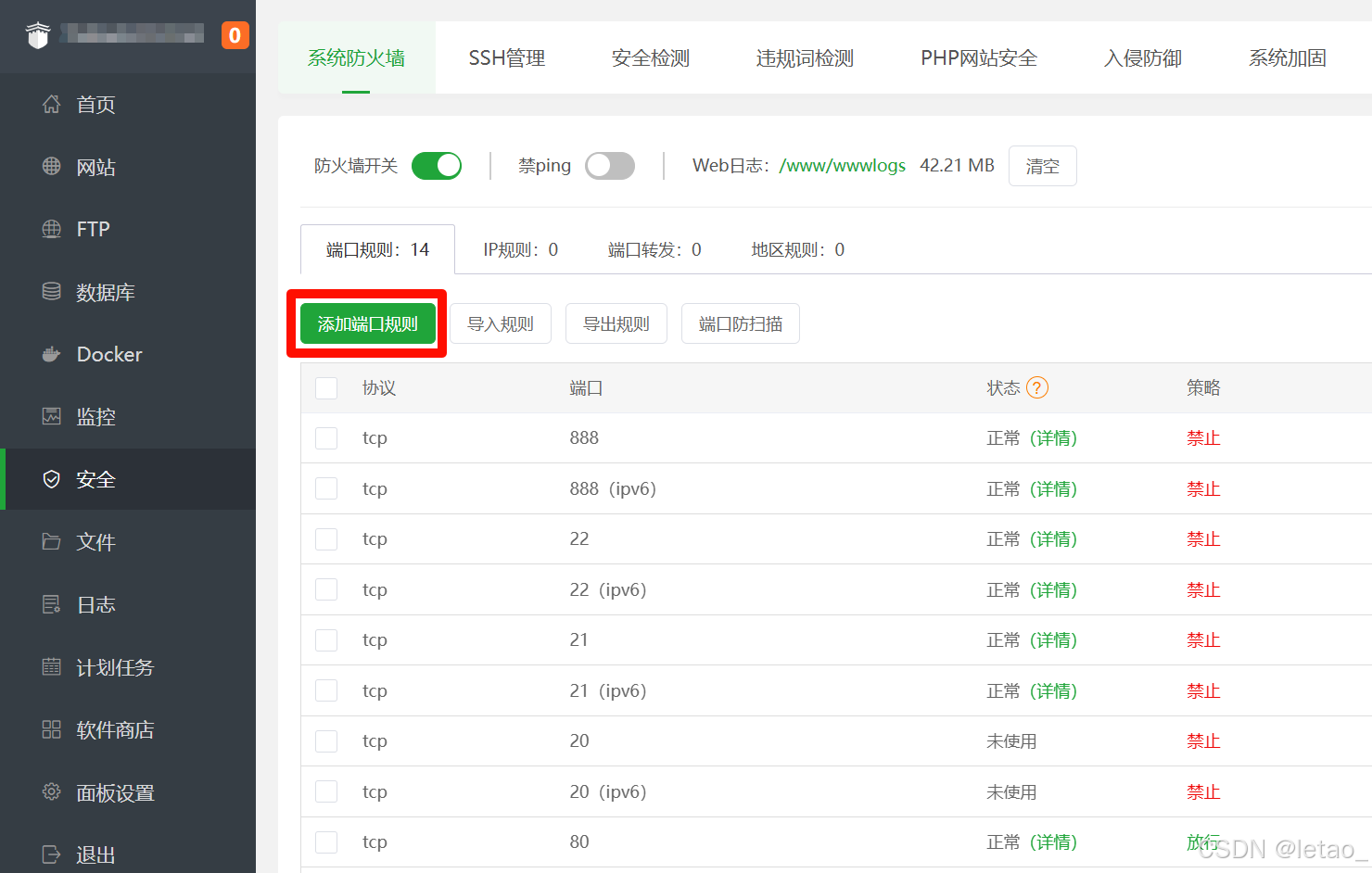Check the box for 22 (ipv6) row

pos(326,589)
